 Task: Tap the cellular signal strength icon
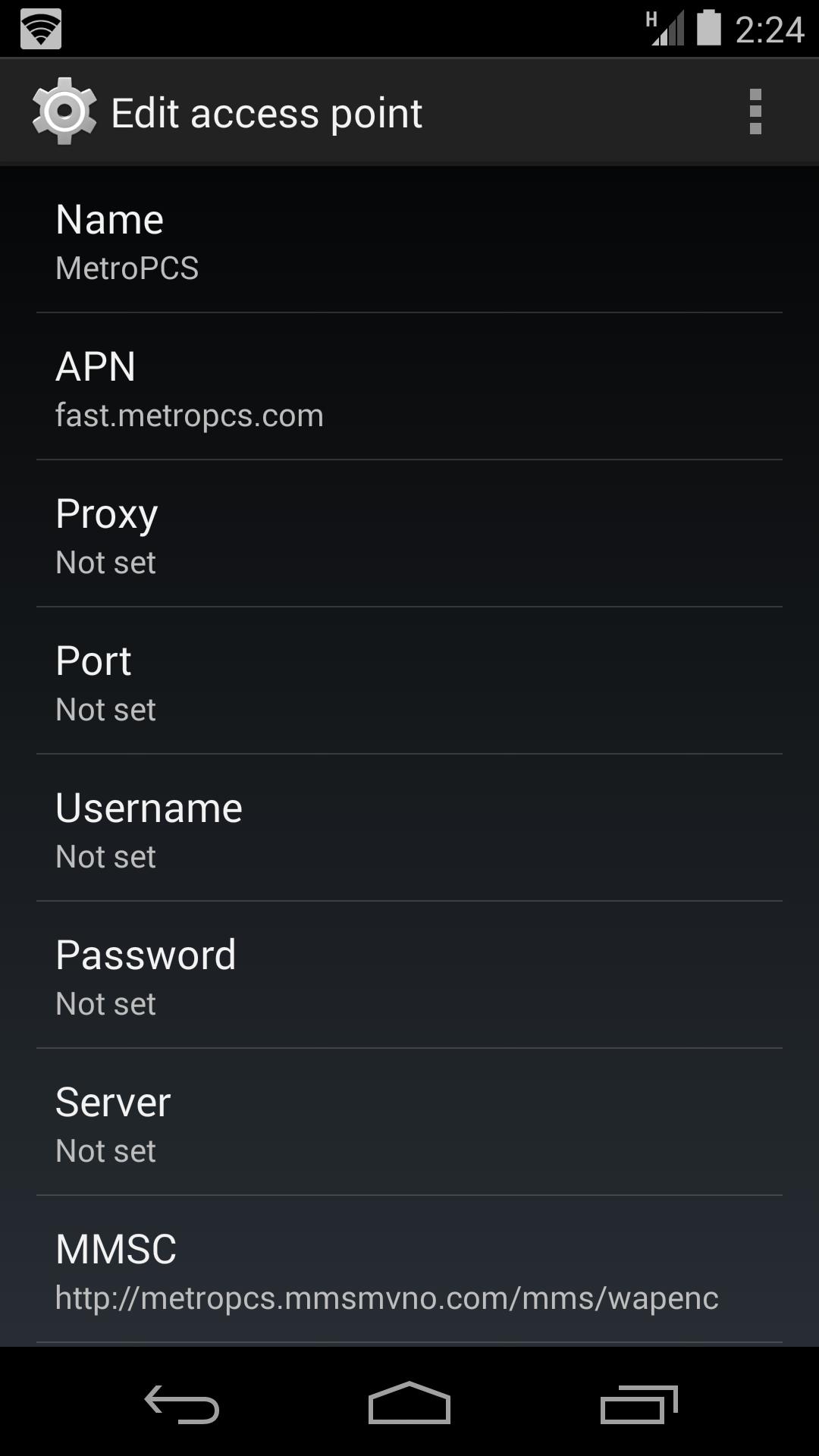(666, 28)
